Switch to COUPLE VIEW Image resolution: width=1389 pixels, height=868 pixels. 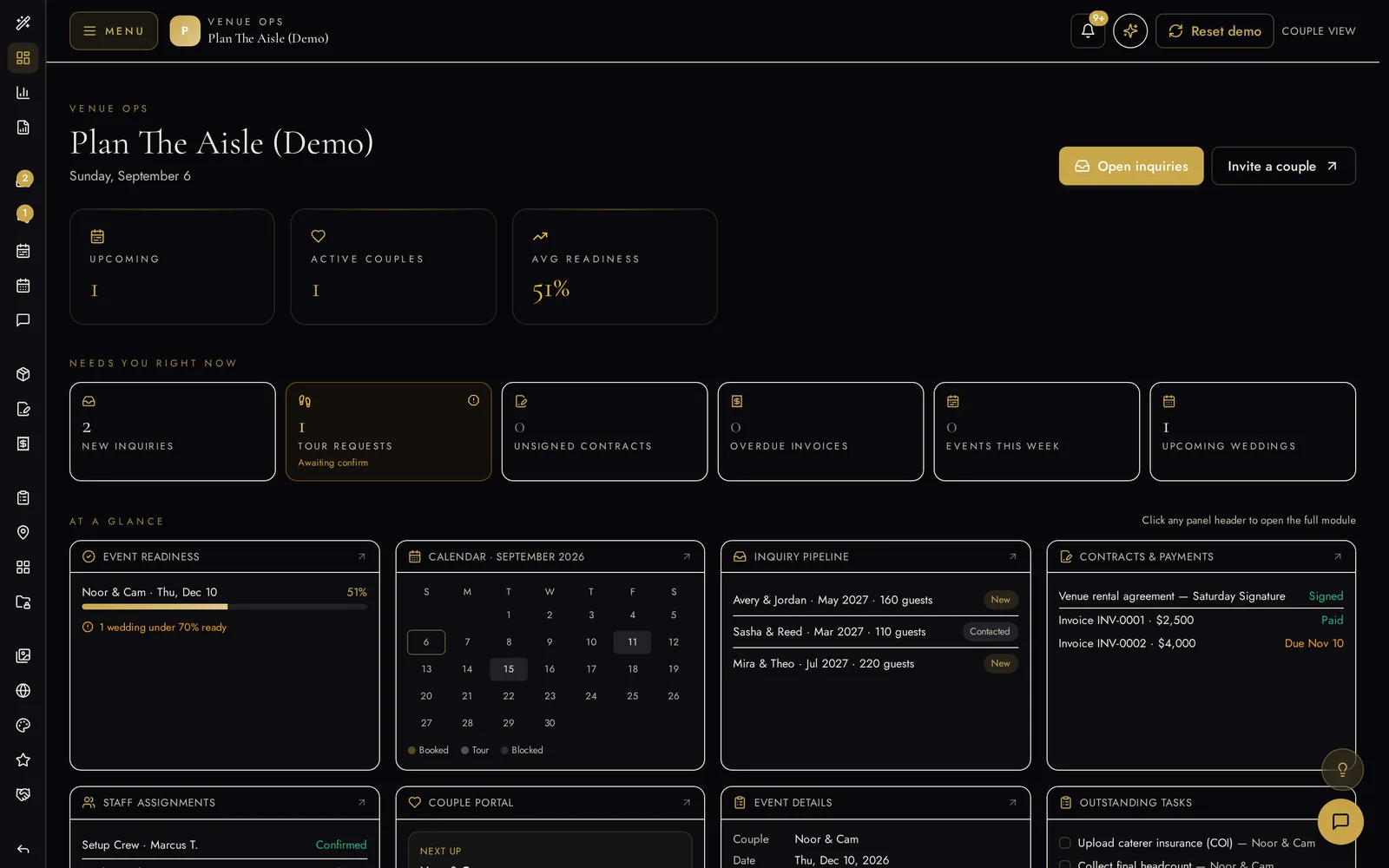click(x=1318, y=30)
